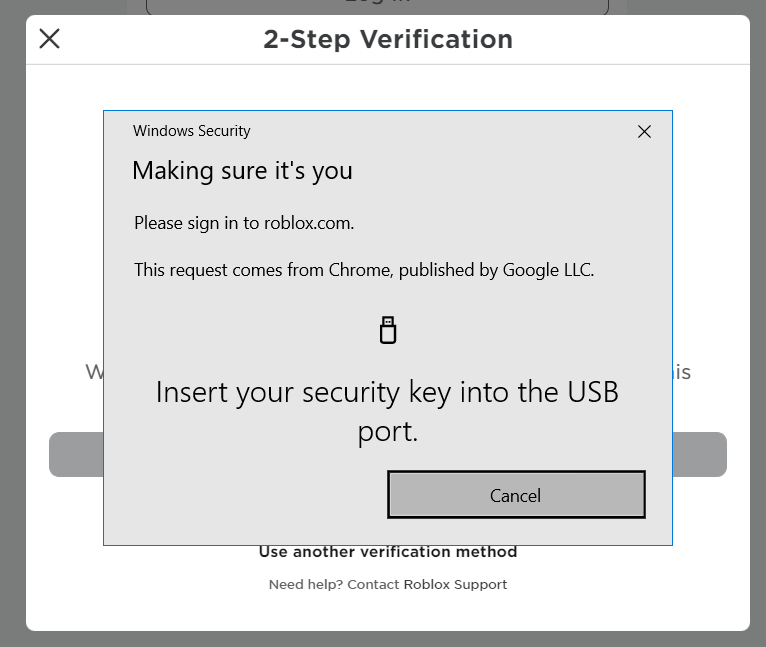The image size is (766, 647).
Task: Click gray verify button left of dialog
Action: click(76, 454)
